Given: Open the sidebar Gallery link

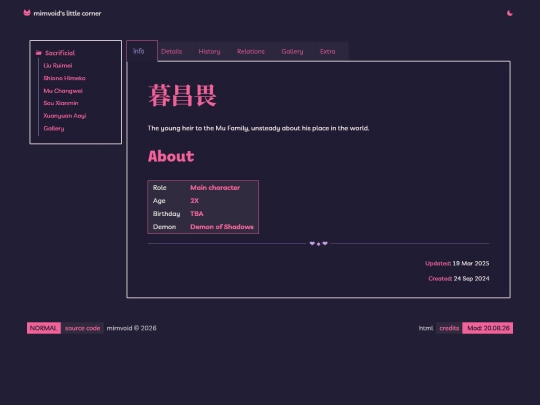Looking at the screenshot, I should [x=54, y=128].
